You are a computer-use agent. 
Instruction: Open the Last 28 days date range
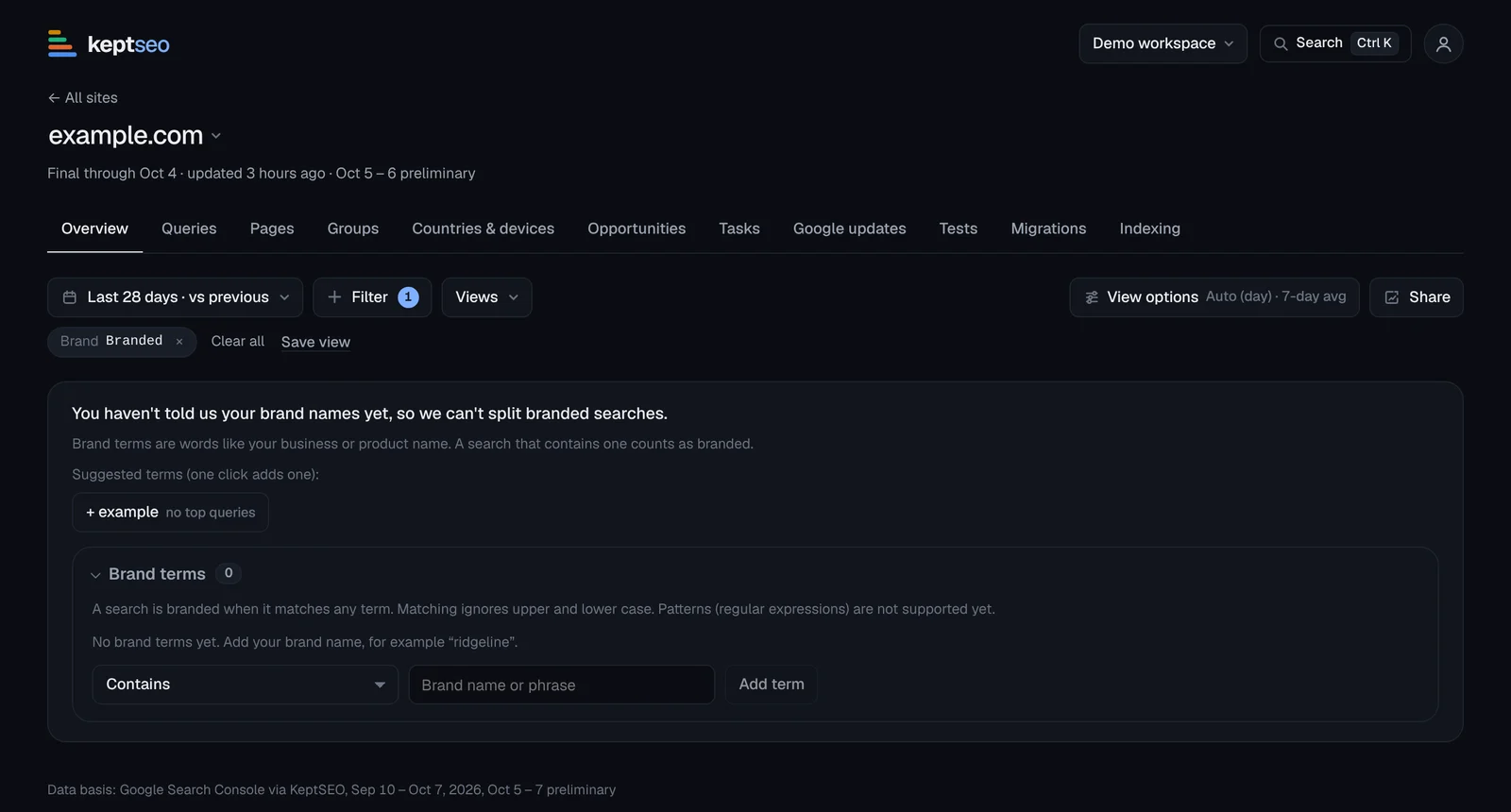click(x=175, y=297)
